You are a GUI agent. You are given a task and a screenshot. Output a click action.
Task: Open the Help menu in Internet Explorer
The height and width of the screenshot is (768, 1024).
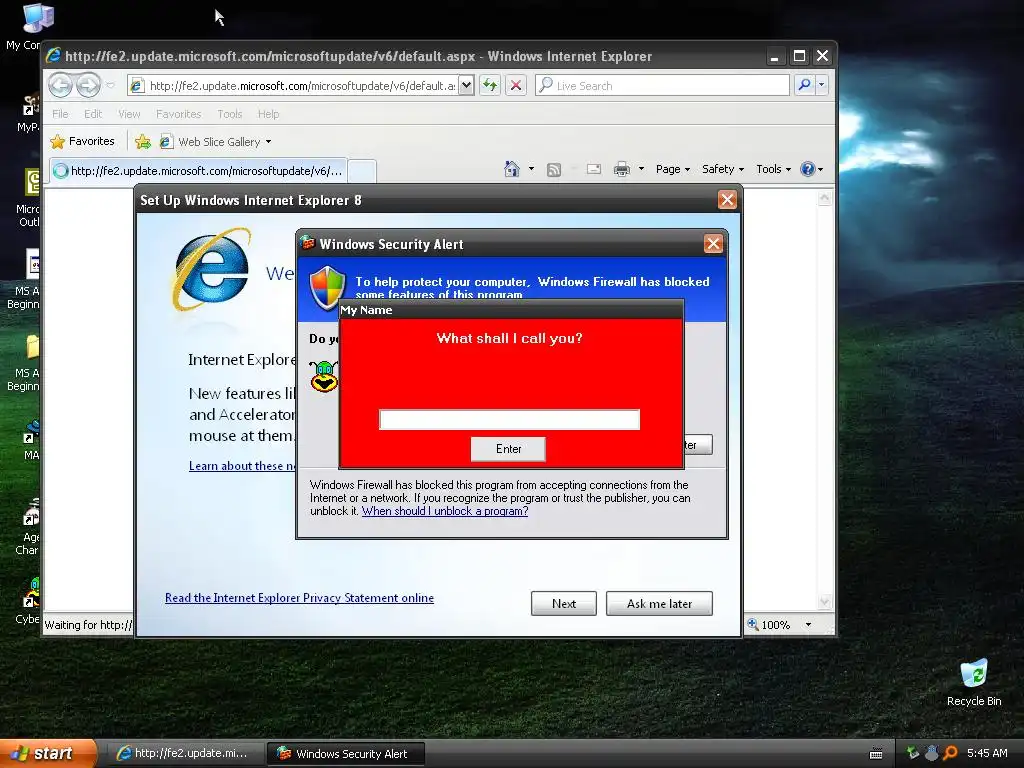pyautogui.click(x=268, y=114)
